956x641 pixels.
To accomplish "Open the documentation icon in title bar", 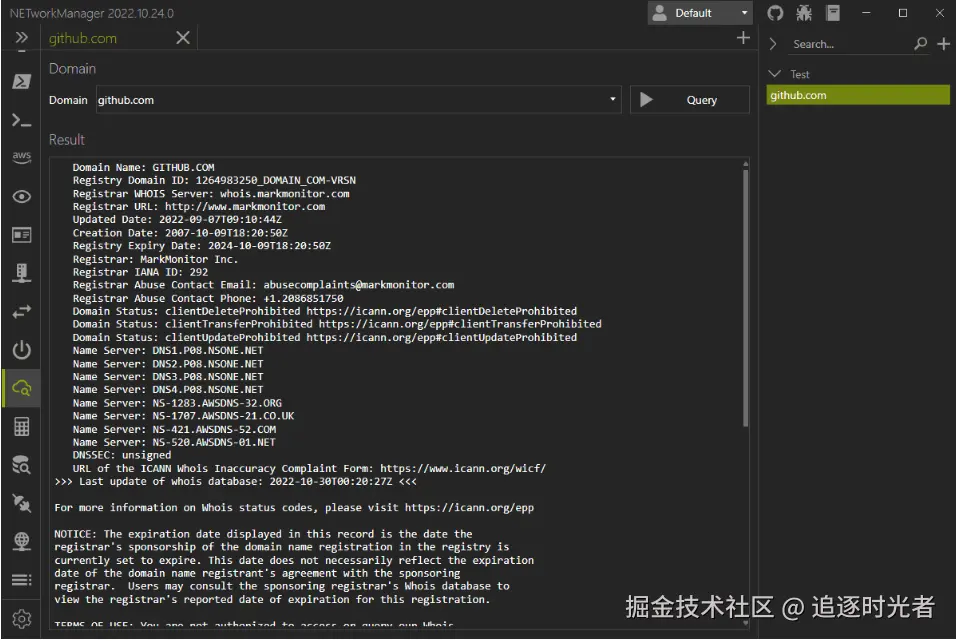I will coord(833,13).
